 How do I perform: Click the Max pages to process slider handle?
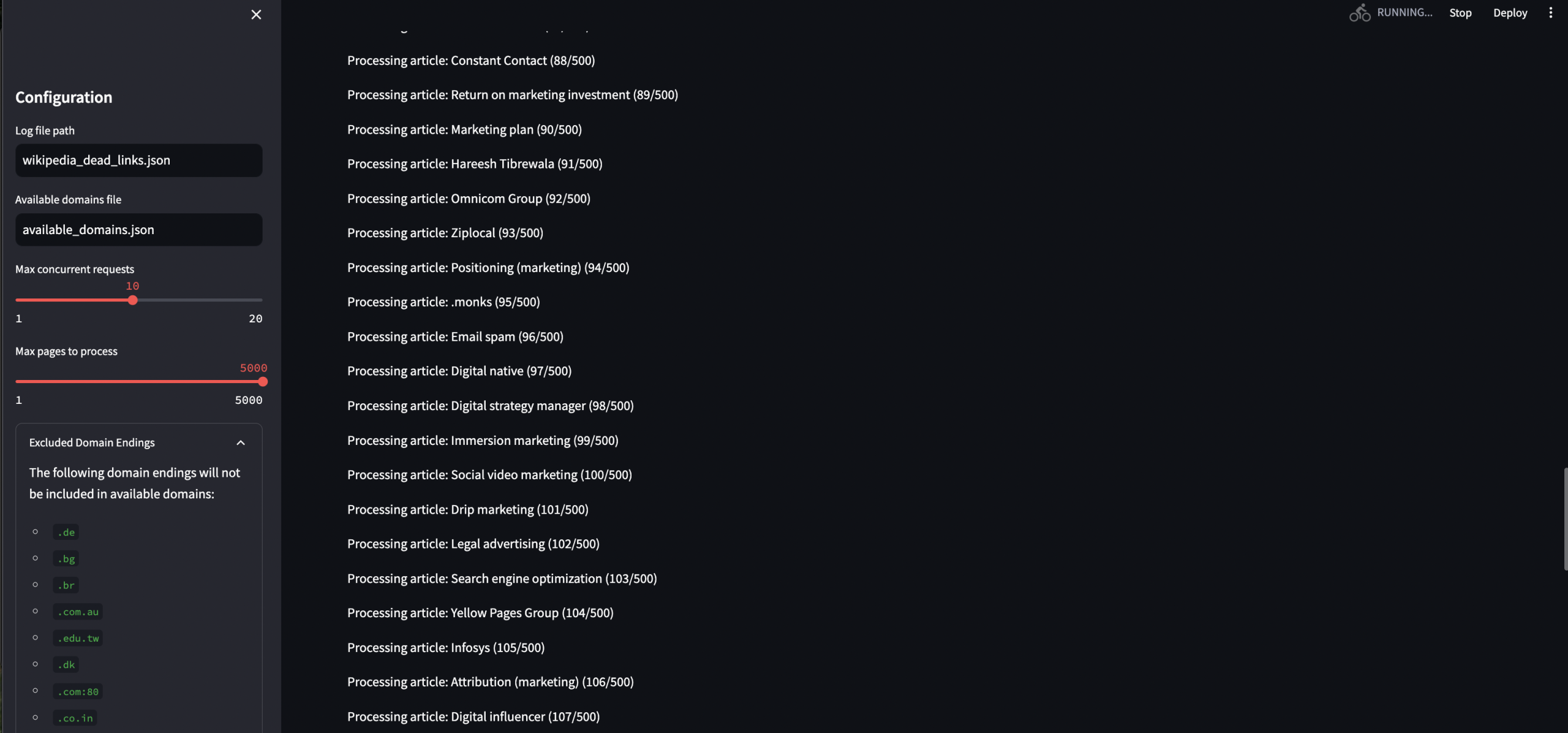(x=263, y=382)
